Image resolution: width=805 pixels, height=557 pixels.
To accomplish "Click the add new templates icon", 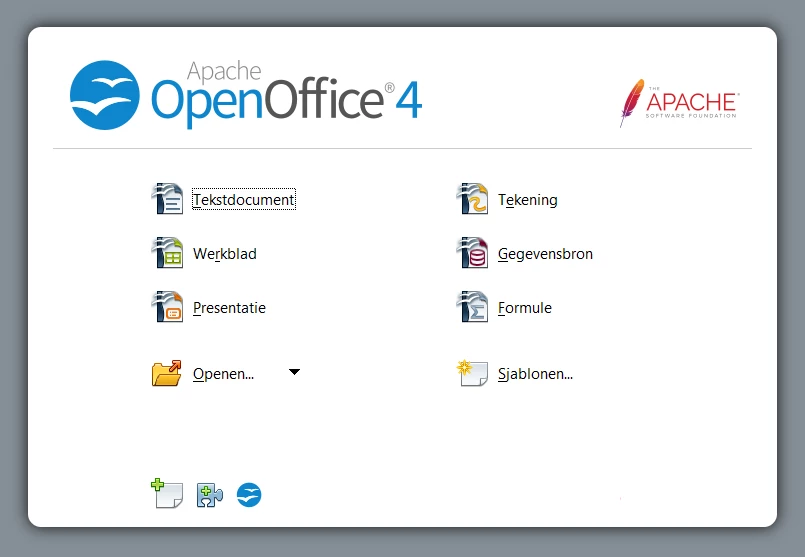I will pyautogui.click(x=167, y=493).
